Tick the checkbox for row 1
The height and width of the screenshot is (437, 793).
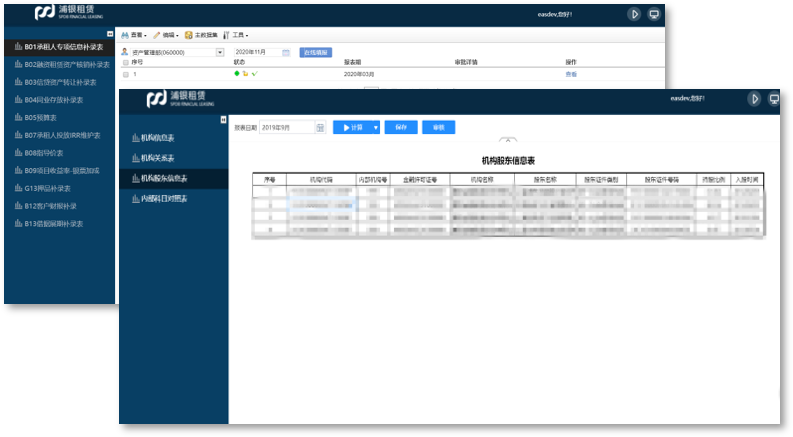[x=125, y=74]
